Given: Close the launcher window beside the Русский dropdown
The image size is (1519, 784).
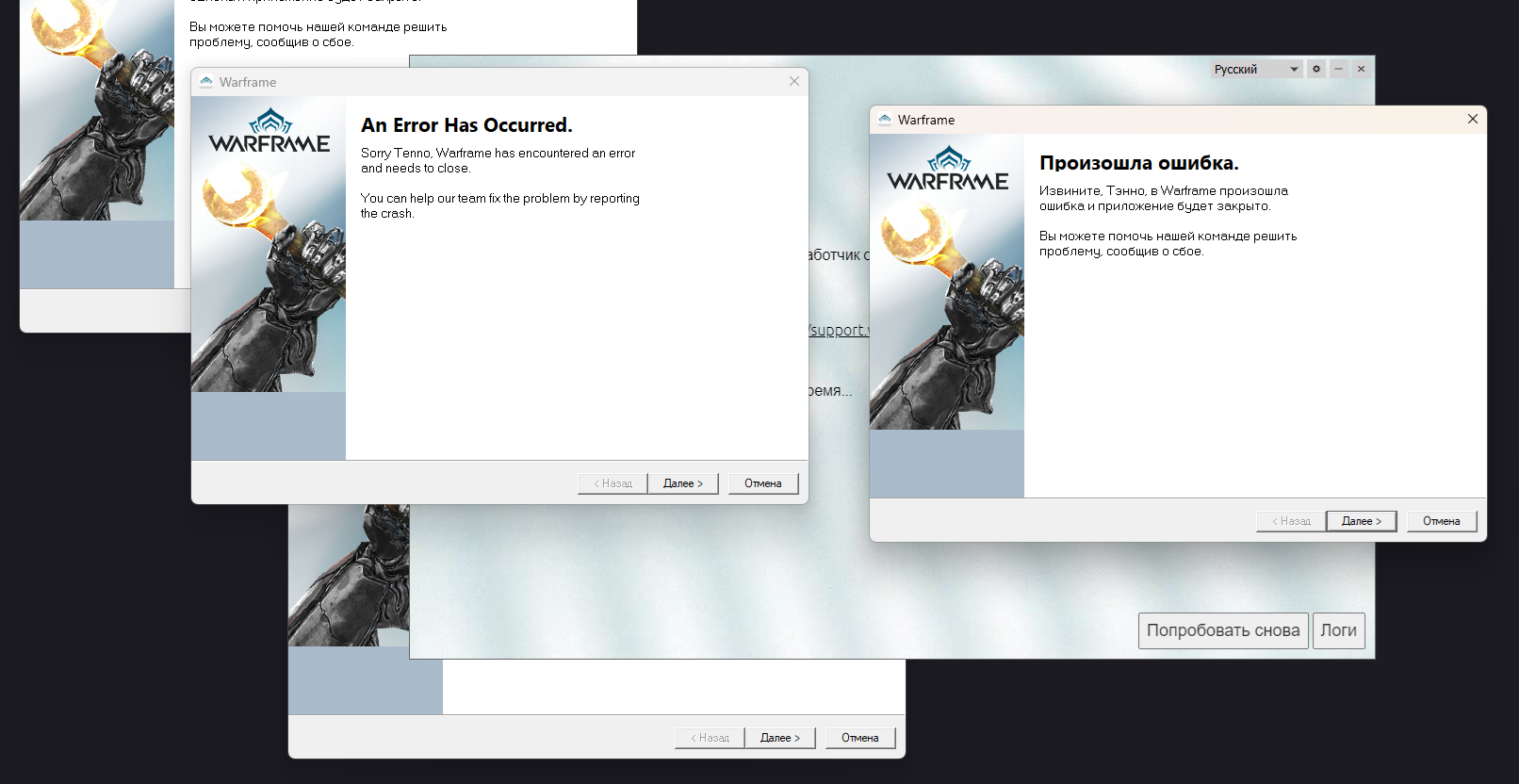Looking at the screenshot, I should coord(1361,69).
